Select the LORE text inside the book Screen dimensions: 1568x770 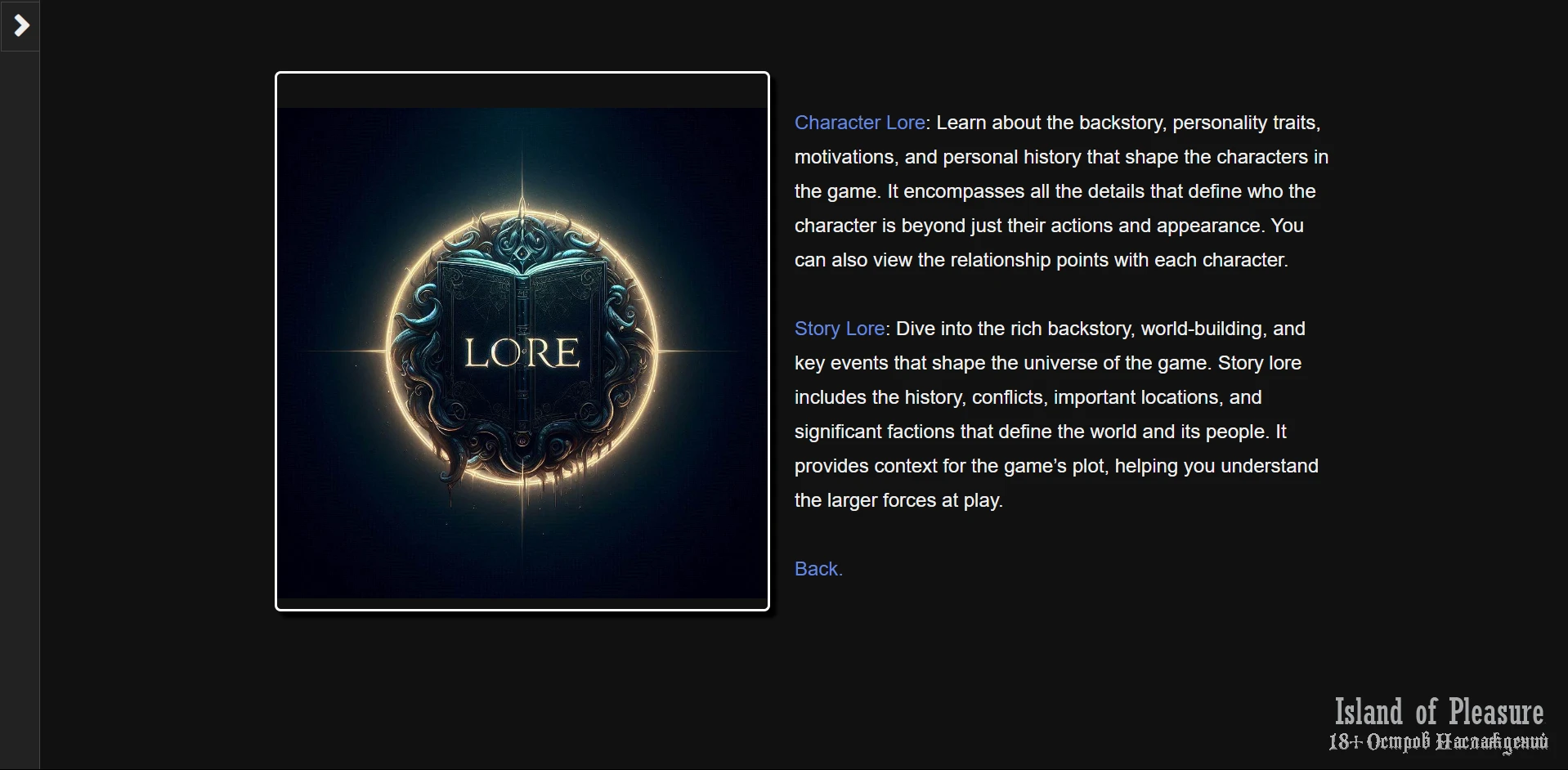pyautogui.click(x=522, y=352)
